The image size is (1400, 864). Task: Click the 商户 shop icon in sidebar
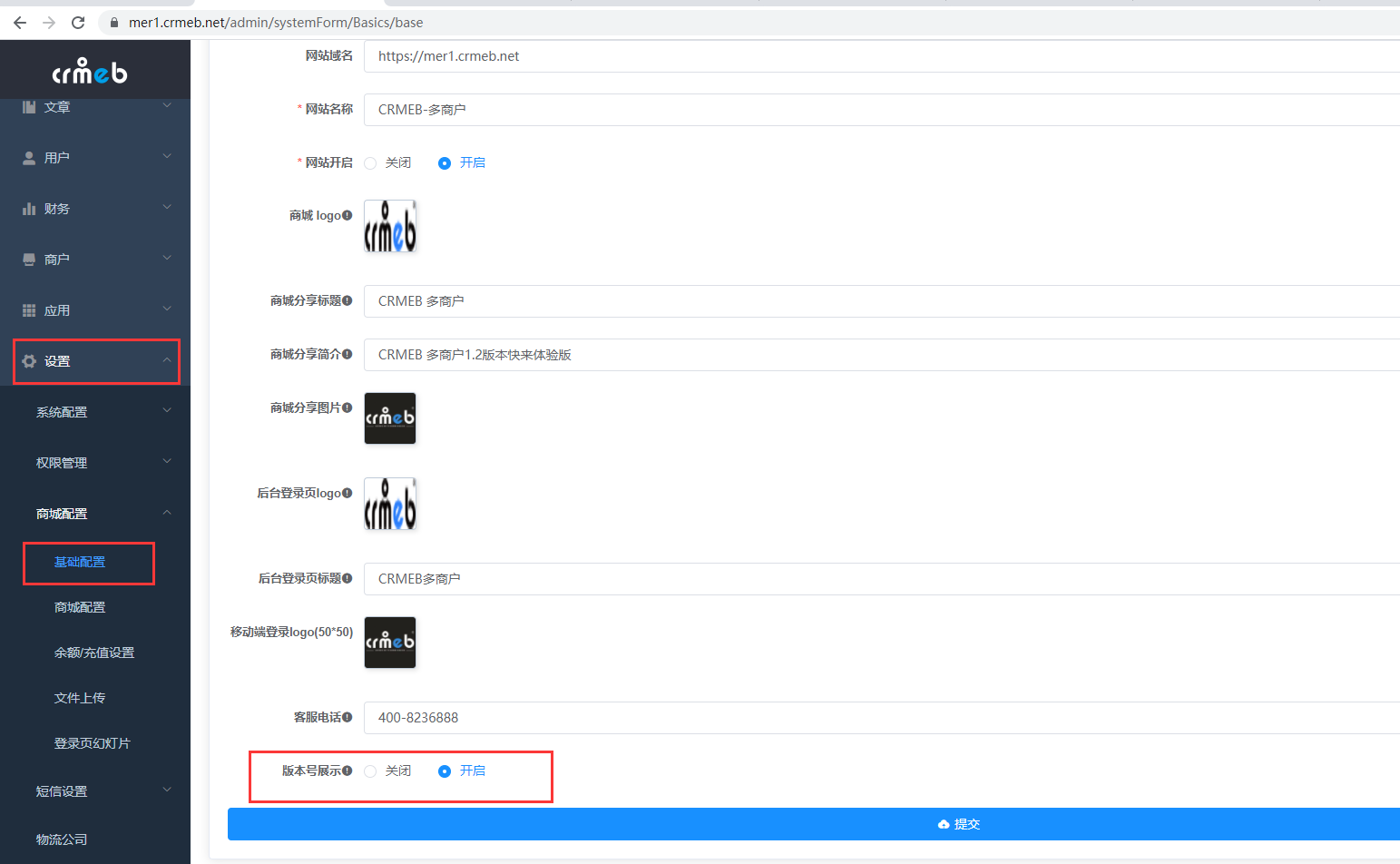29,260
